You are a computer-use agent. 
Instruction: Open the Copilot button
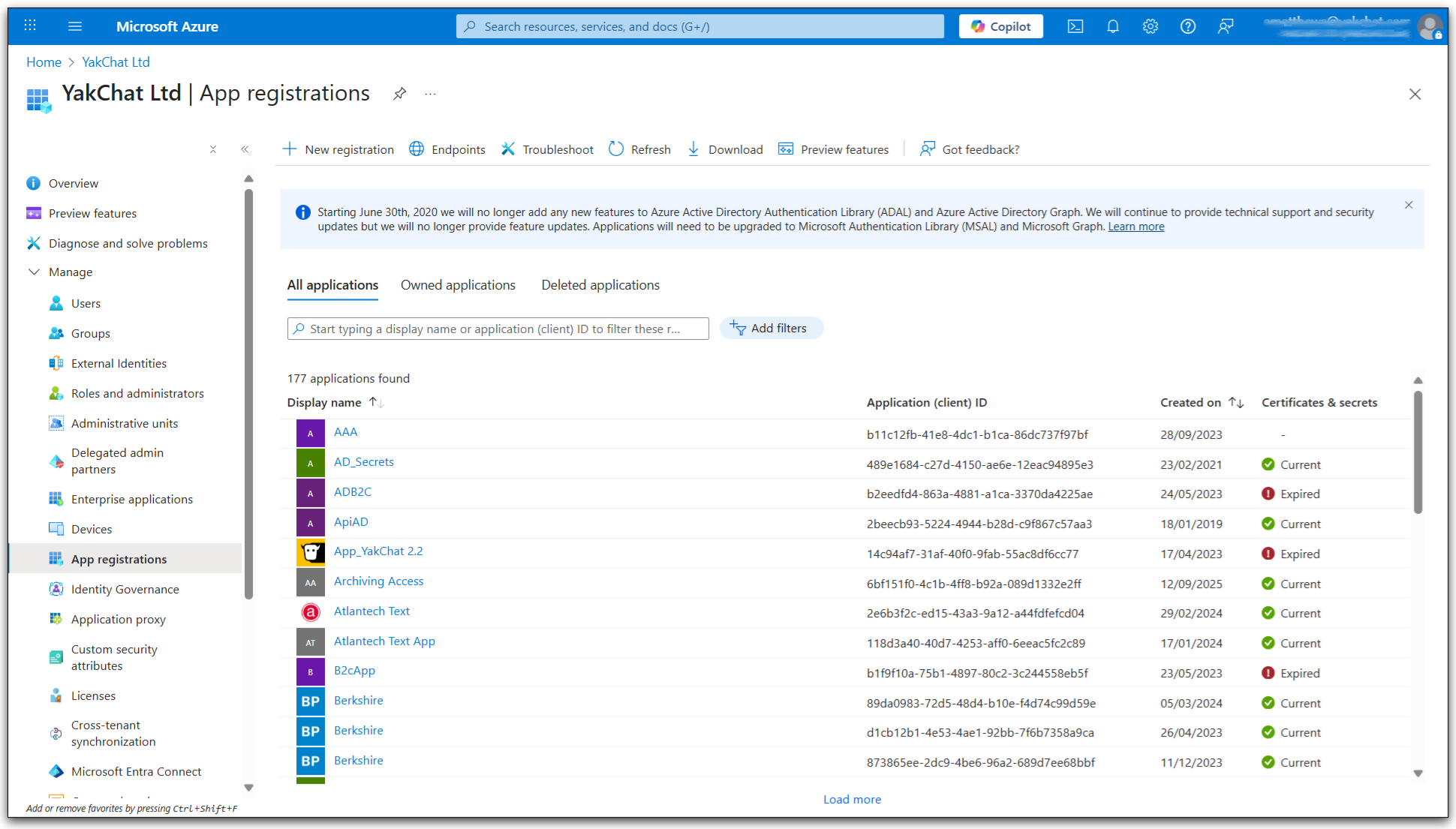pos(1000,27)
